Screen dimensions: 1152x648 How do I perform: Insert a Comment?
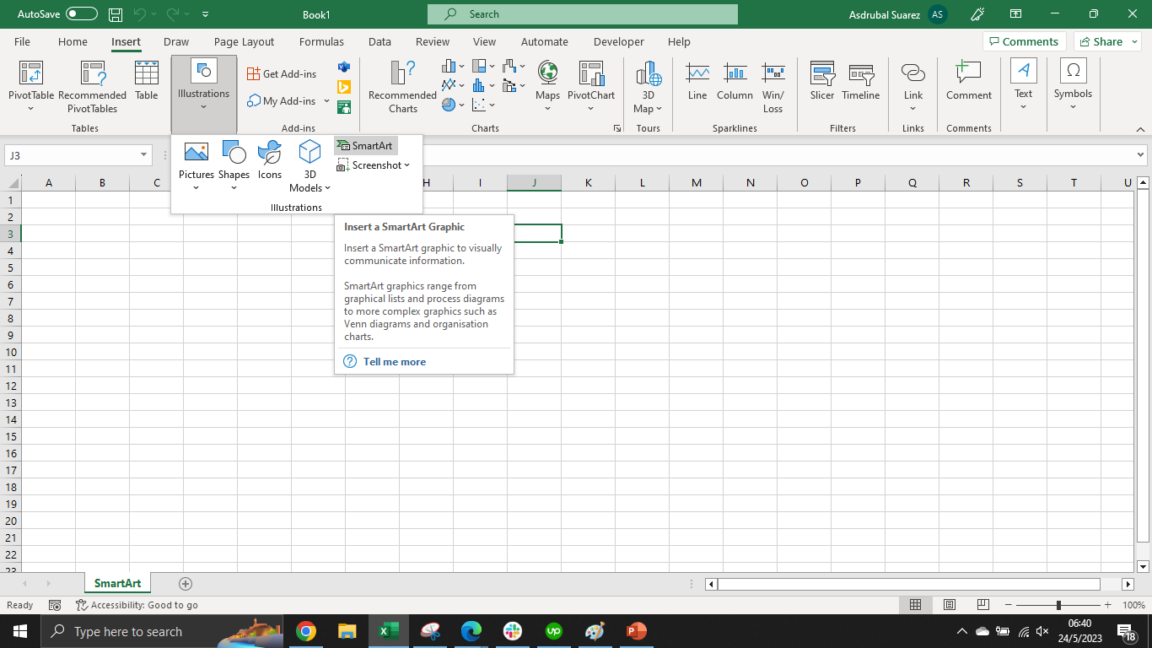point(967,85)
